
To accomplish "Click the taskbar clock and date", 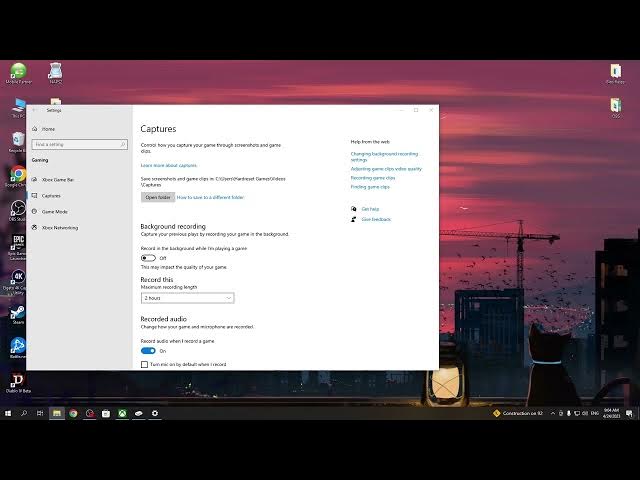I will tap(611, 413).
